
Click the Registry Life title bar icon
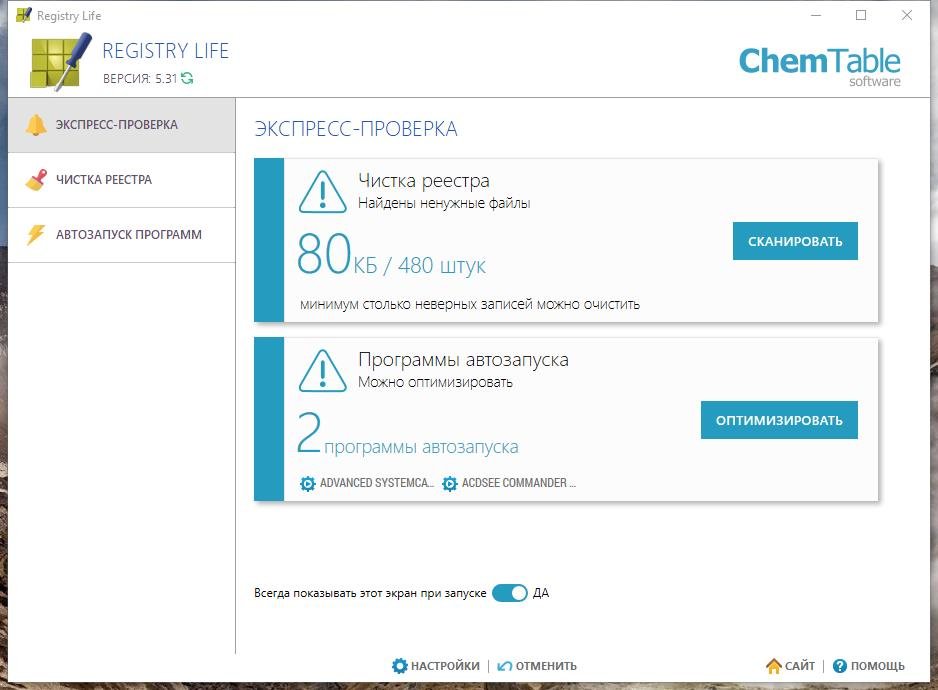24,15
